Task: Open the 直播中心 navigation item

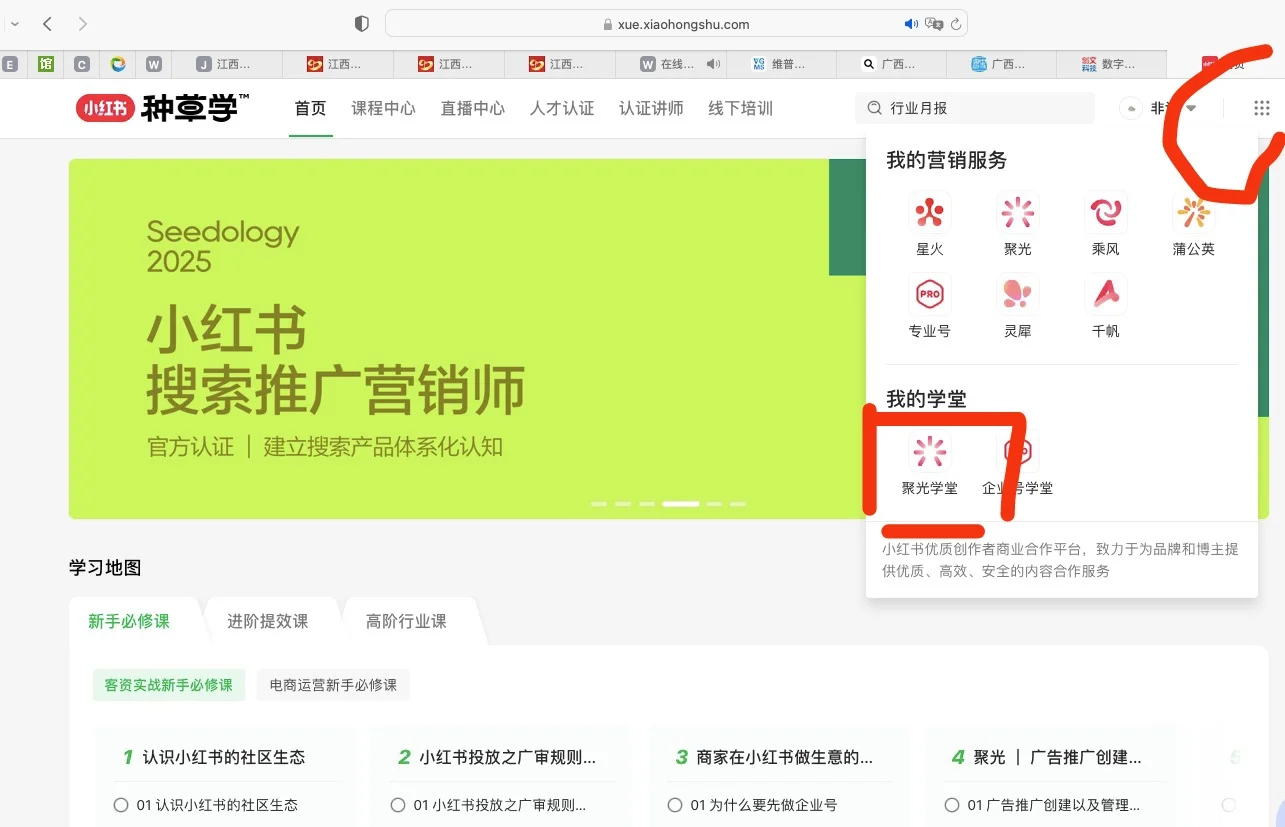Action: pos(473,108)
